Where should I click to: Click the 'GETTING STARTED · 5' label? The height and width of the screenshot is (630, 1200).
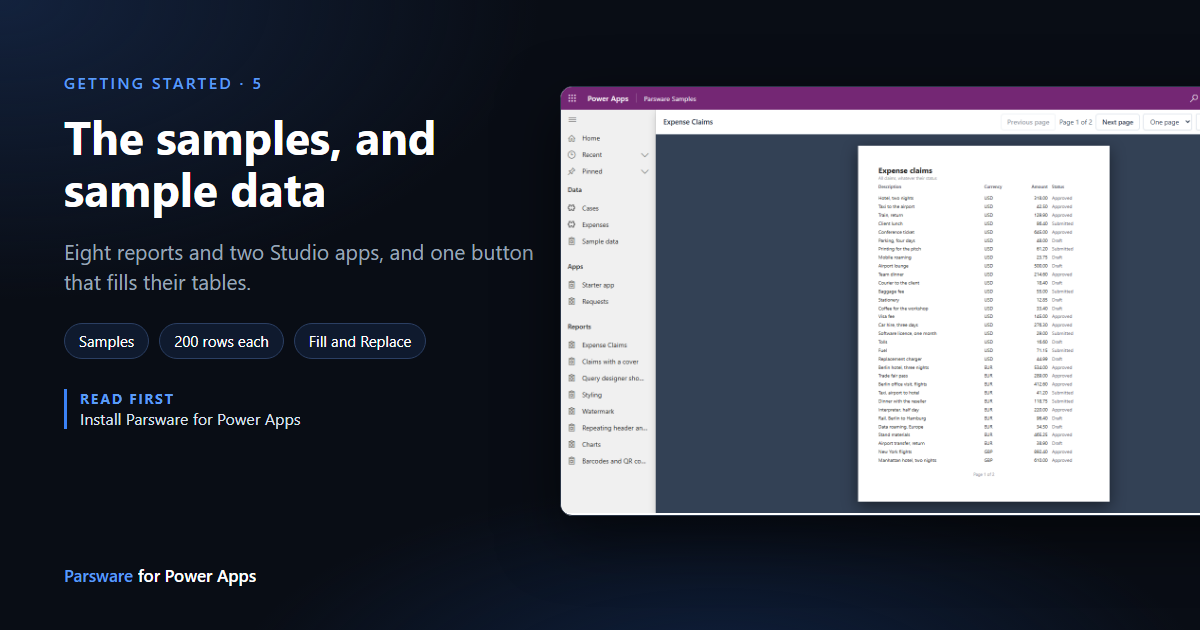tap(163, 84)
